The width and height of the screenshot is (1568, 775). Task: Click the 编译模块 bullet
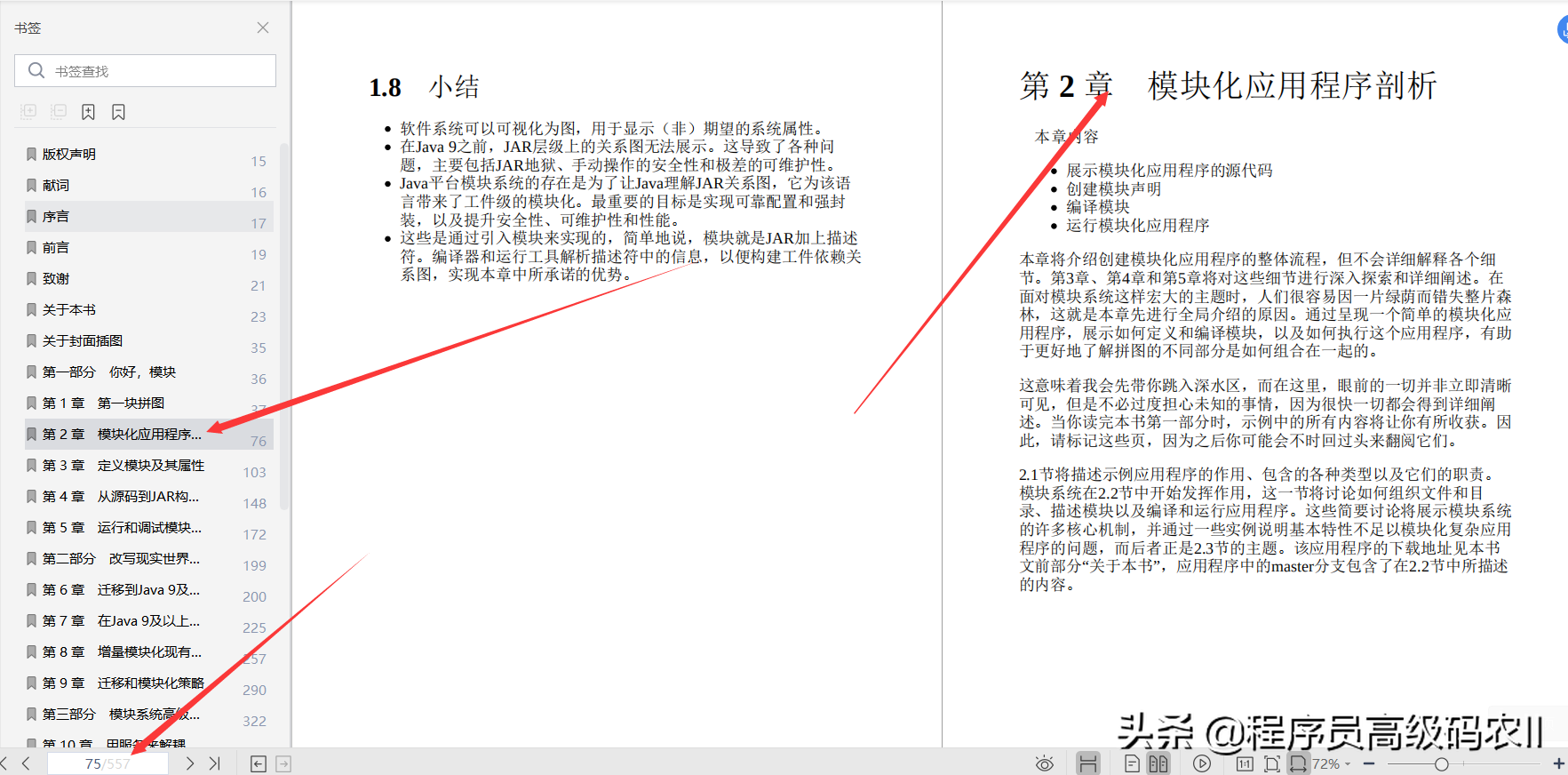pos(1098,207)
